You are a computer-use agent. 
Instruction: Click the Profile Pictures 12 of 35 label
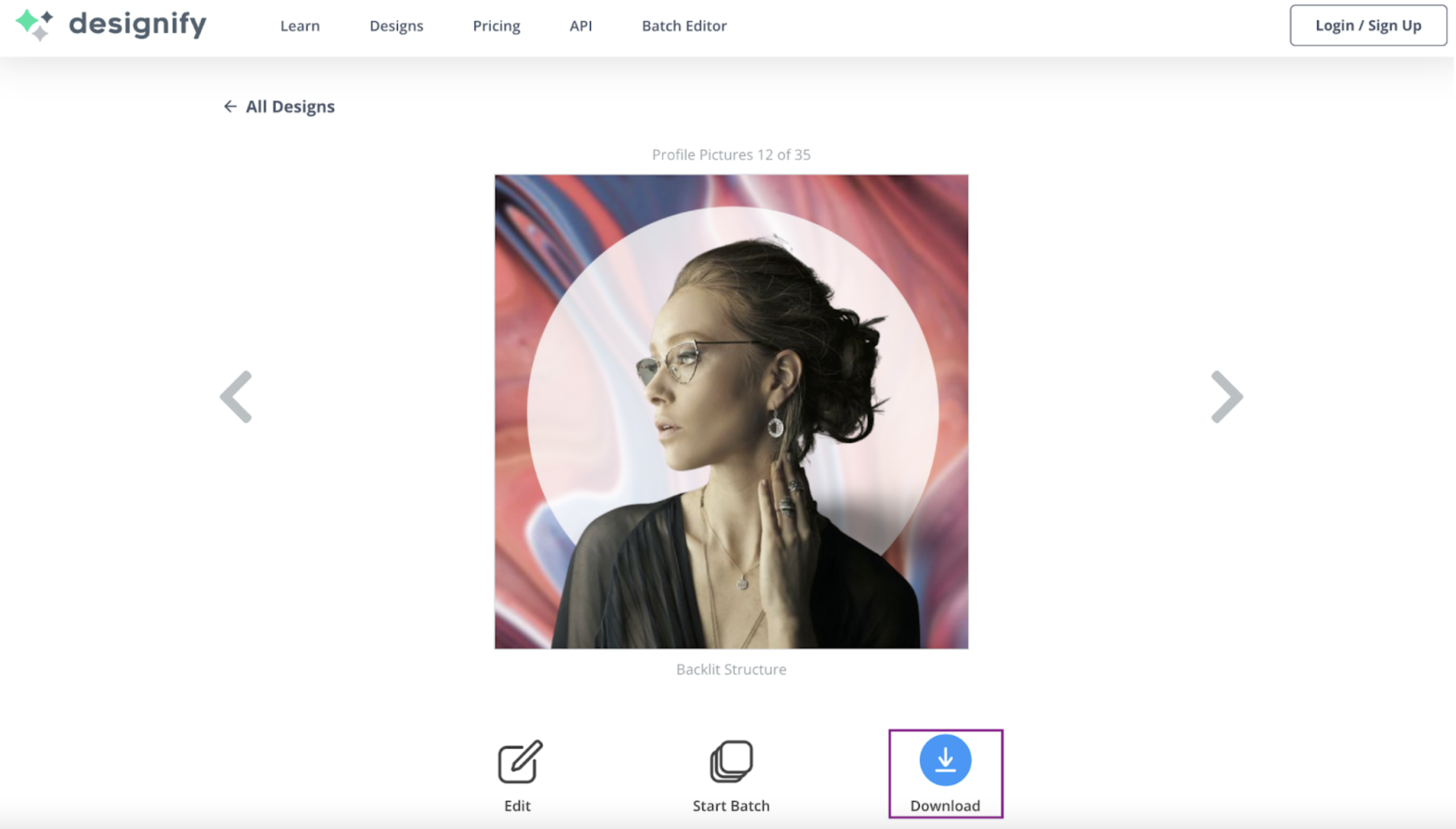point(731,155)
